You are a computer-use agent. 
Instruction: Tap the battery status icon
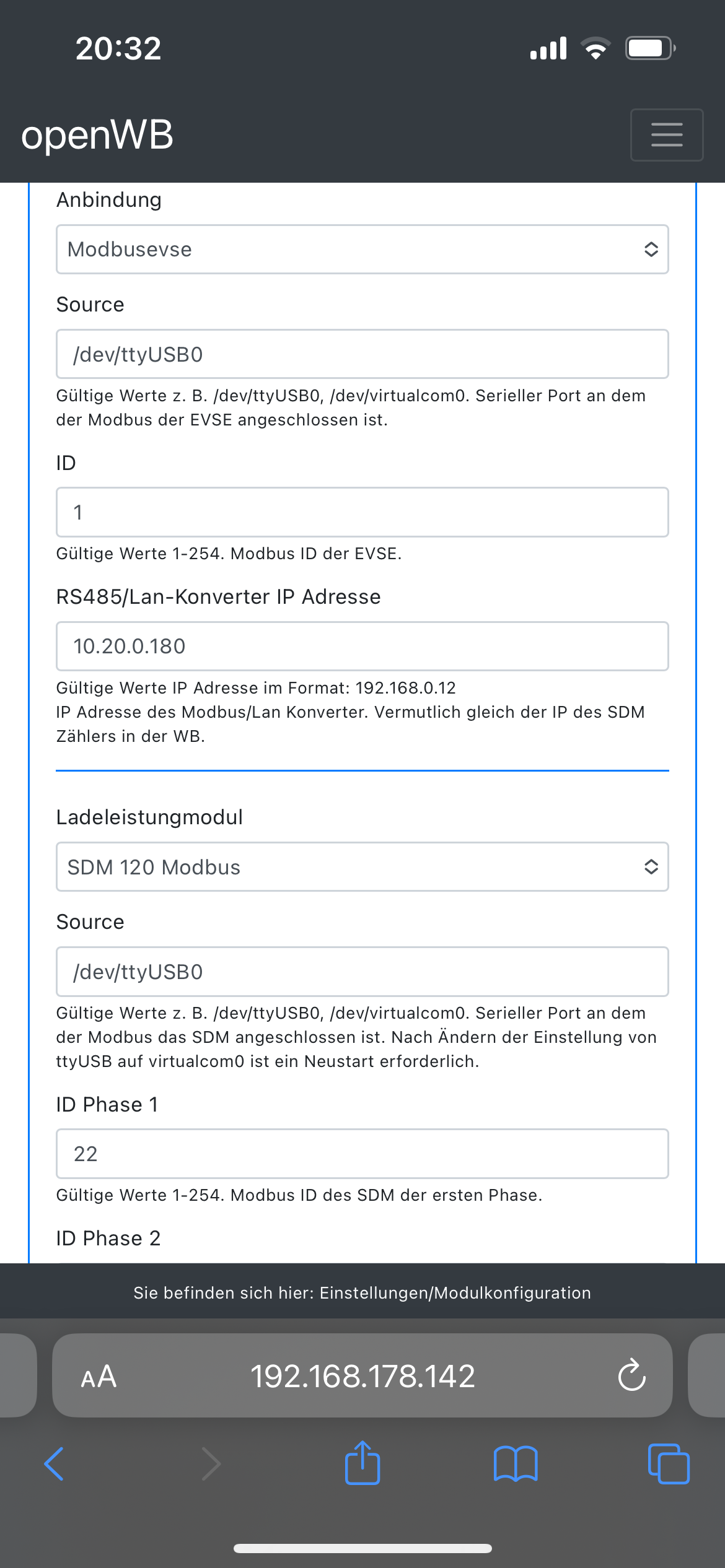tap(649, 48)
